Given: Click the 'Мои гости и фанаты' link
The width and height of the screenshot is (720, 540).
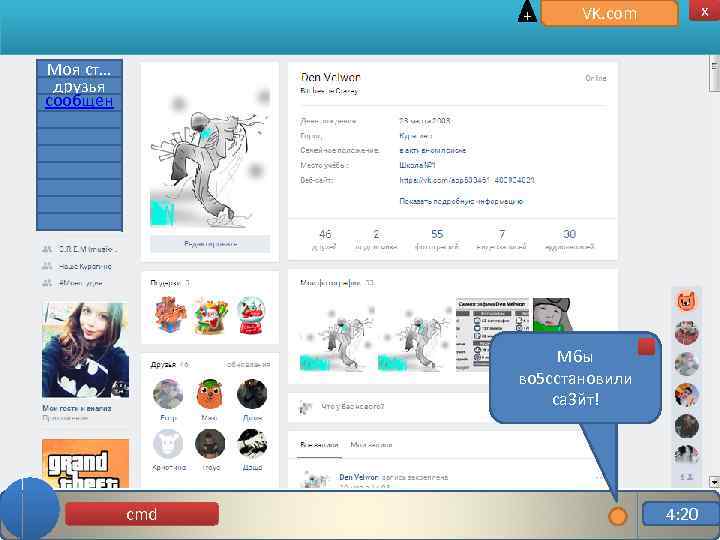Looking at the screenshot, I should [77, 408].
